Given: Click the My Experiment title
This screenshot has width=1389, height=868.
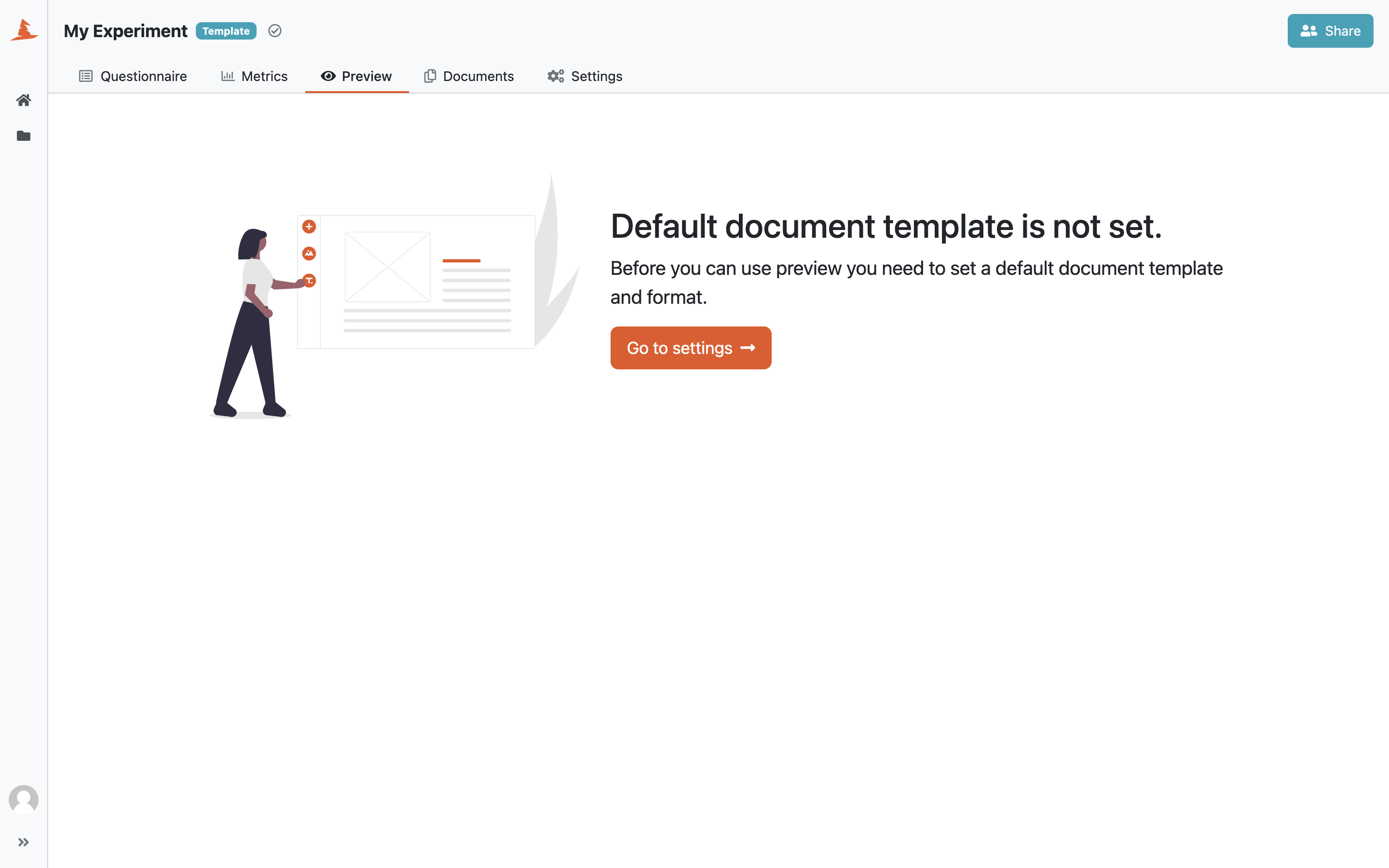Looking at the screenshot, I should click(x=126, y=31).
